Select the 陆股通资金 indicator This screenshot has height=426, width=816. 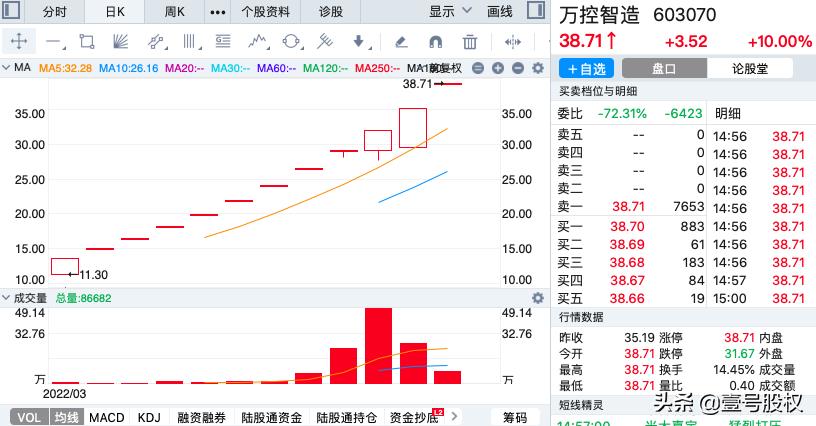(272, 417)
